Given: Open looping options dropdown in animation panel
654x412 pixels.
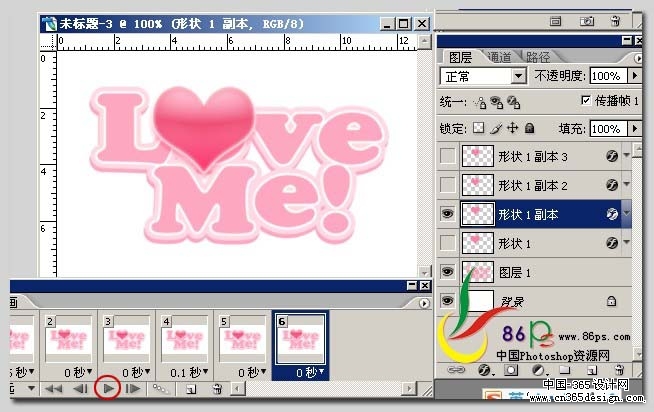Looking at the screenshot, I should pos(31,389).
